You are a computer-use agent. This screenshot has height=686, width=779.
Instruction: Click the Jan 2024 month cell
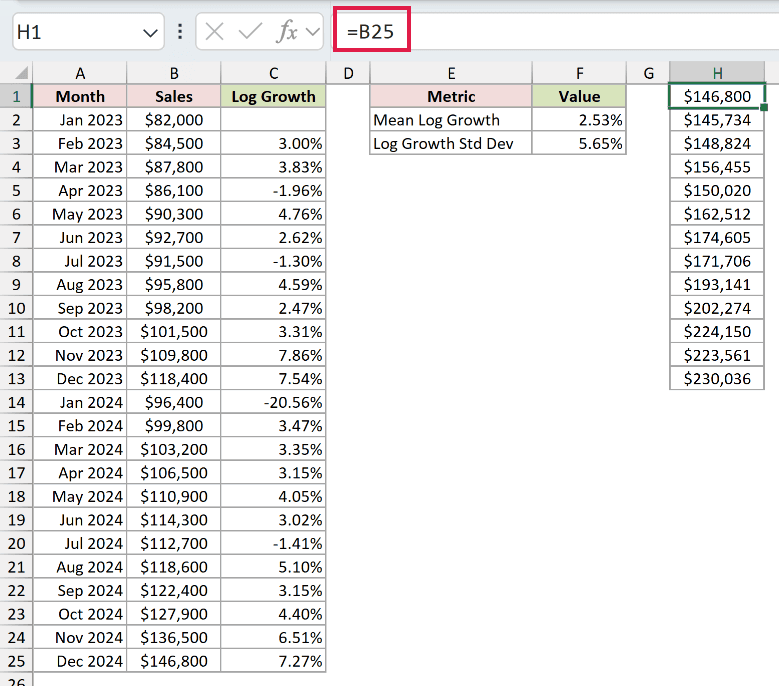80,402
